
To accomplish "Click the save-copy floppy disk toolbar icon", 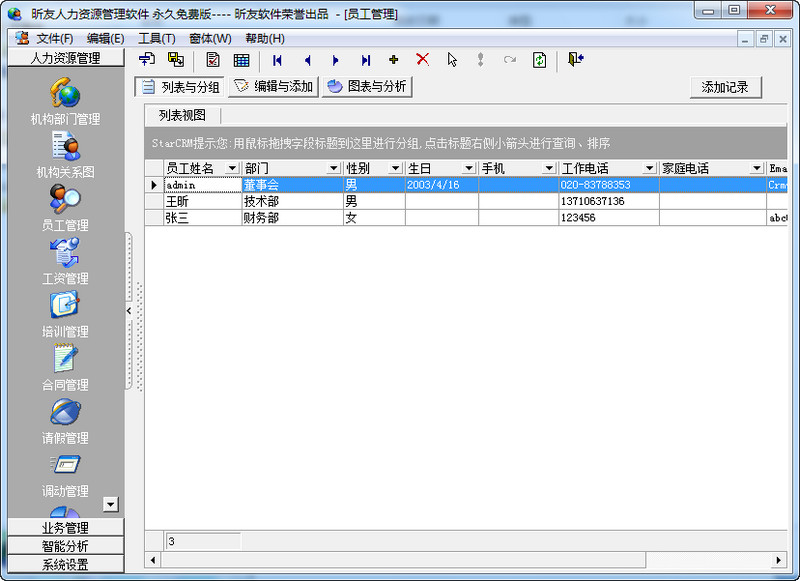I will point(176,60).
